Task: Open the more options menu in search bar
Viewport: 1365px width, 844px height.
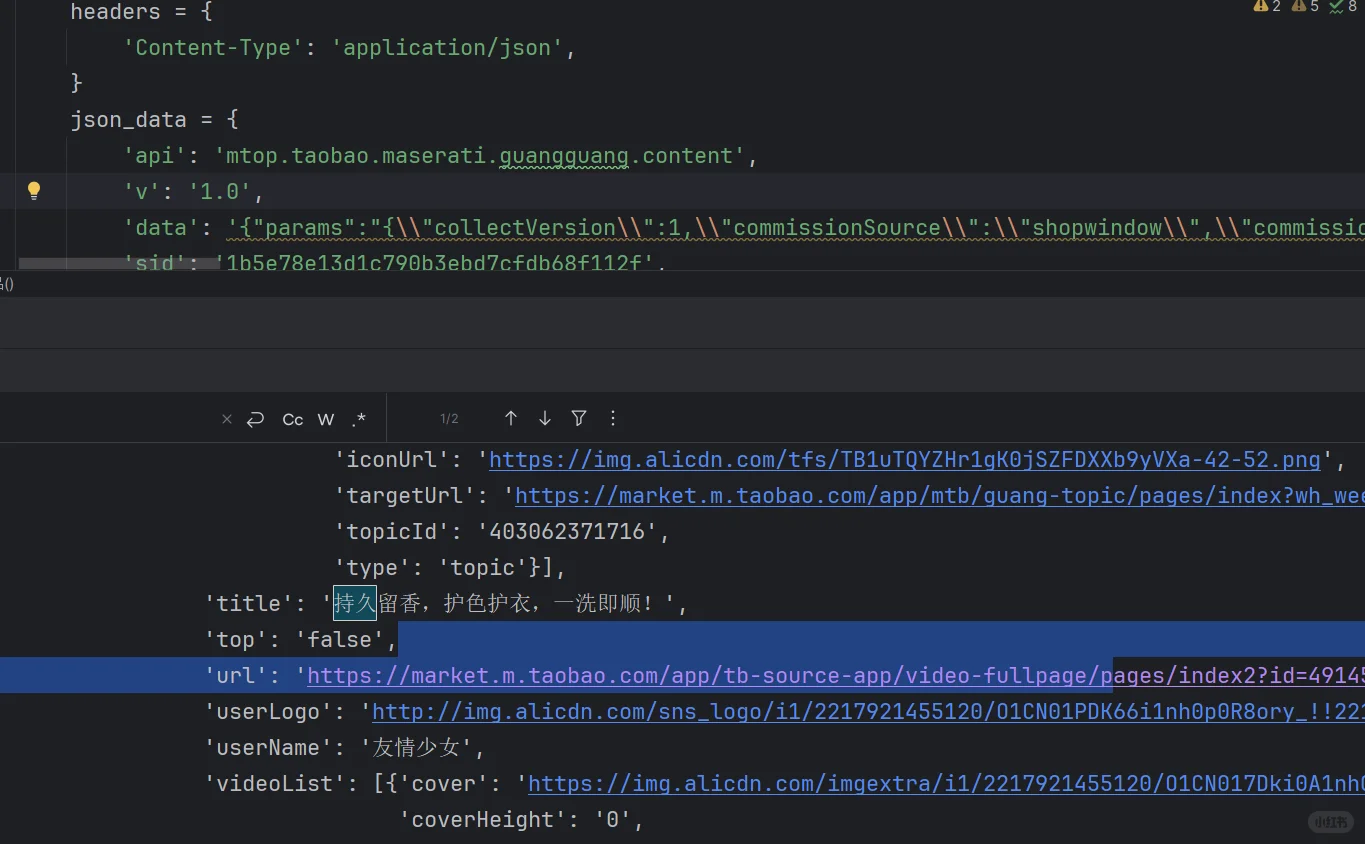Action: pos(613,419)
